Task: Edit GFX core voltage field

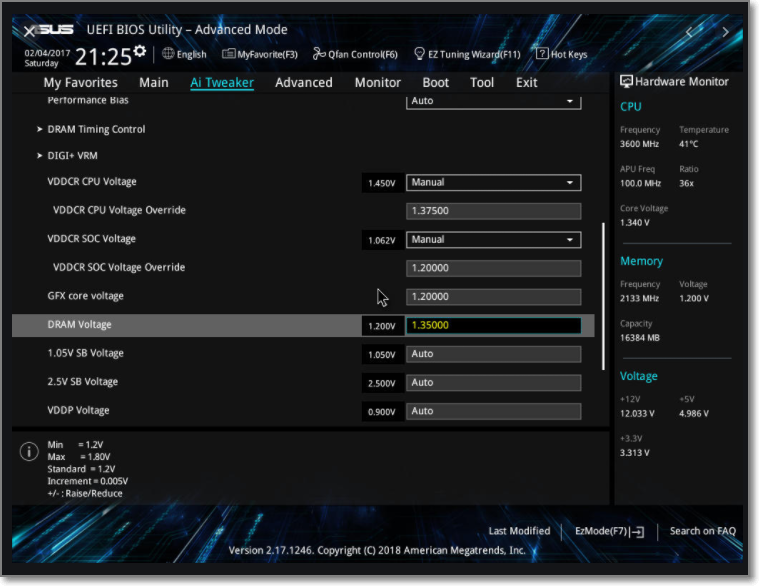Action: click(x=493, y=297)
